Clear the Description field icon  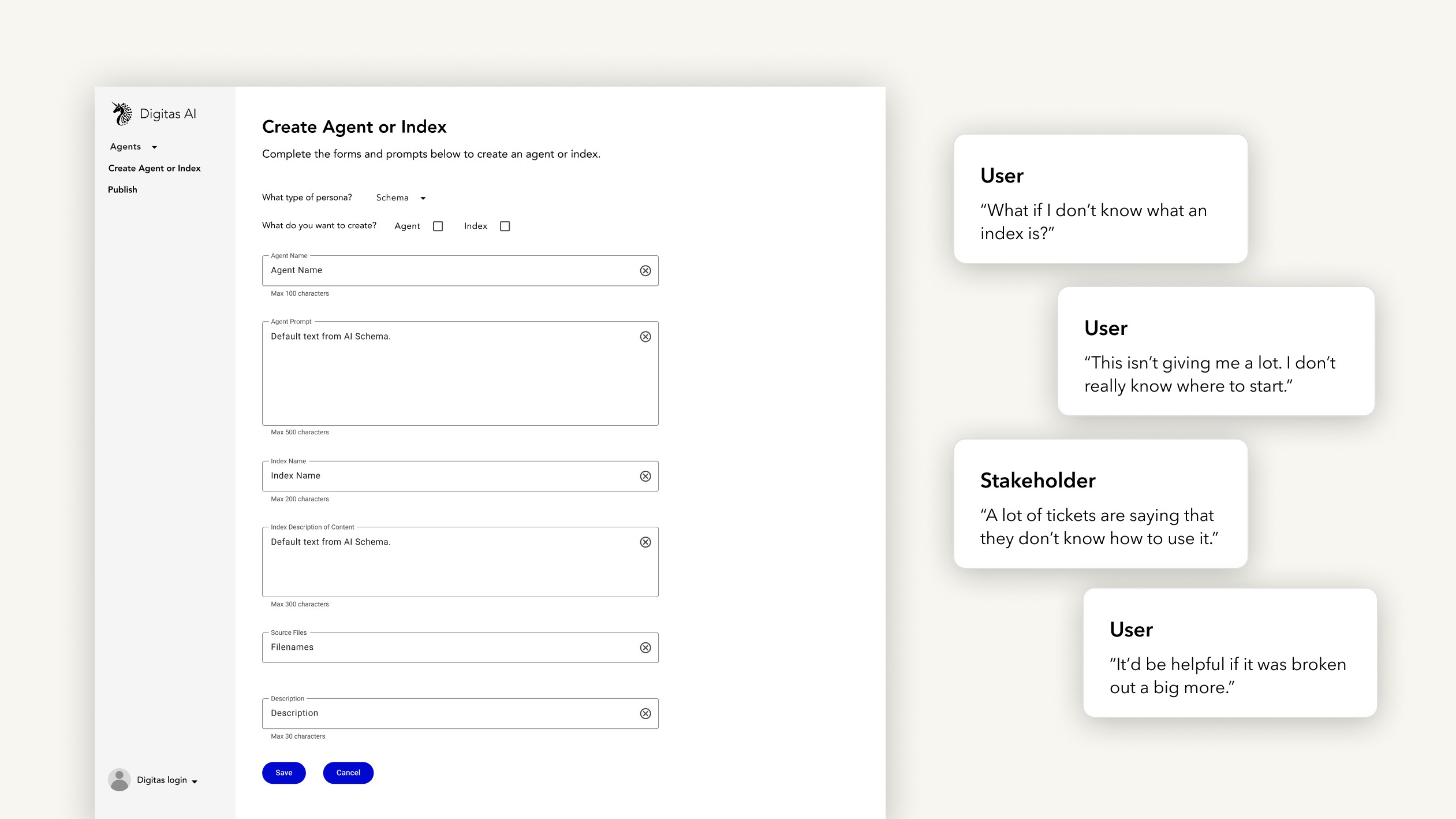645,714
